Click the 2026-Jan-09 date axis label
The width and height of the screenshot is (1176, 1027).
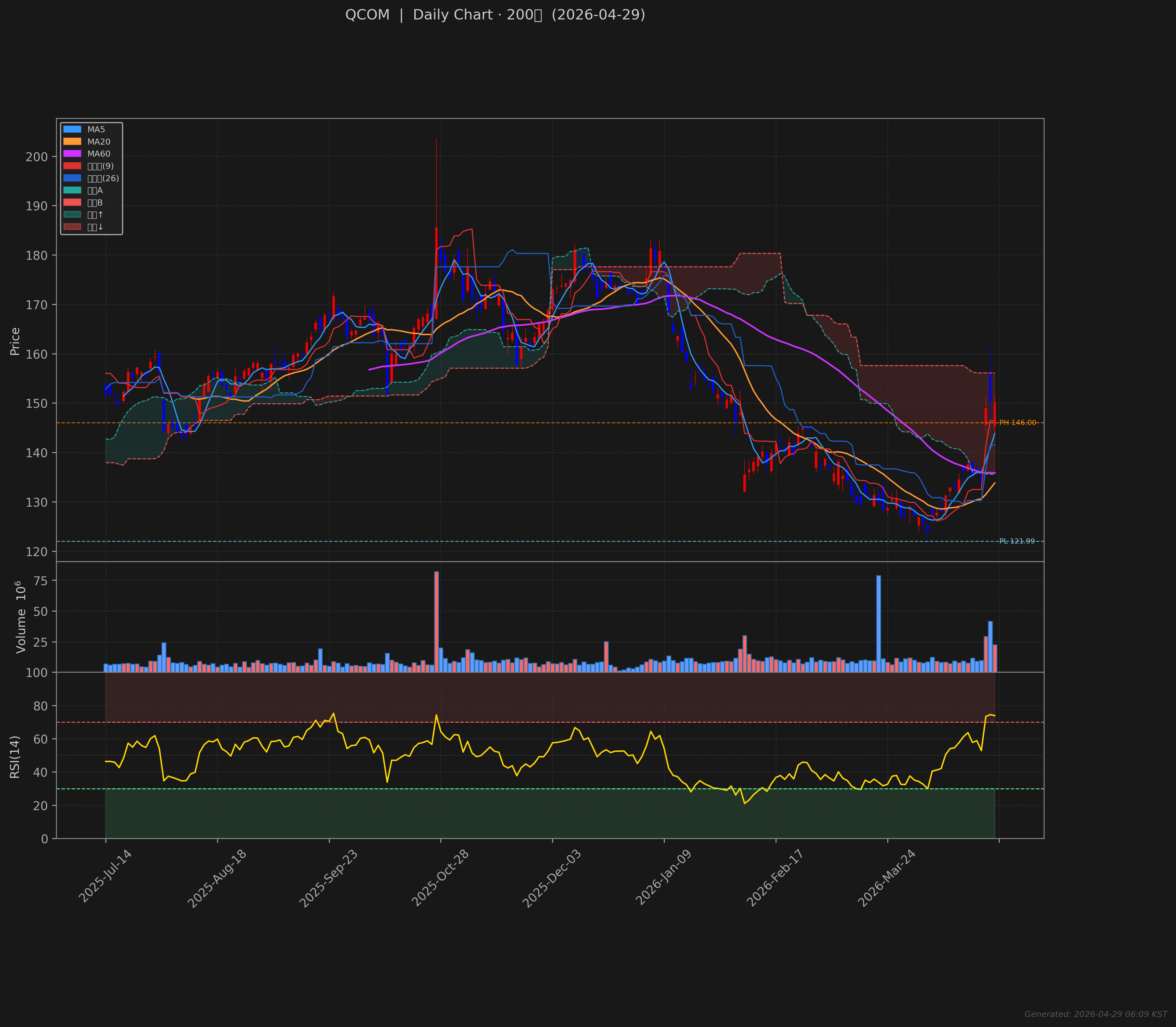[x=664, y=878]
